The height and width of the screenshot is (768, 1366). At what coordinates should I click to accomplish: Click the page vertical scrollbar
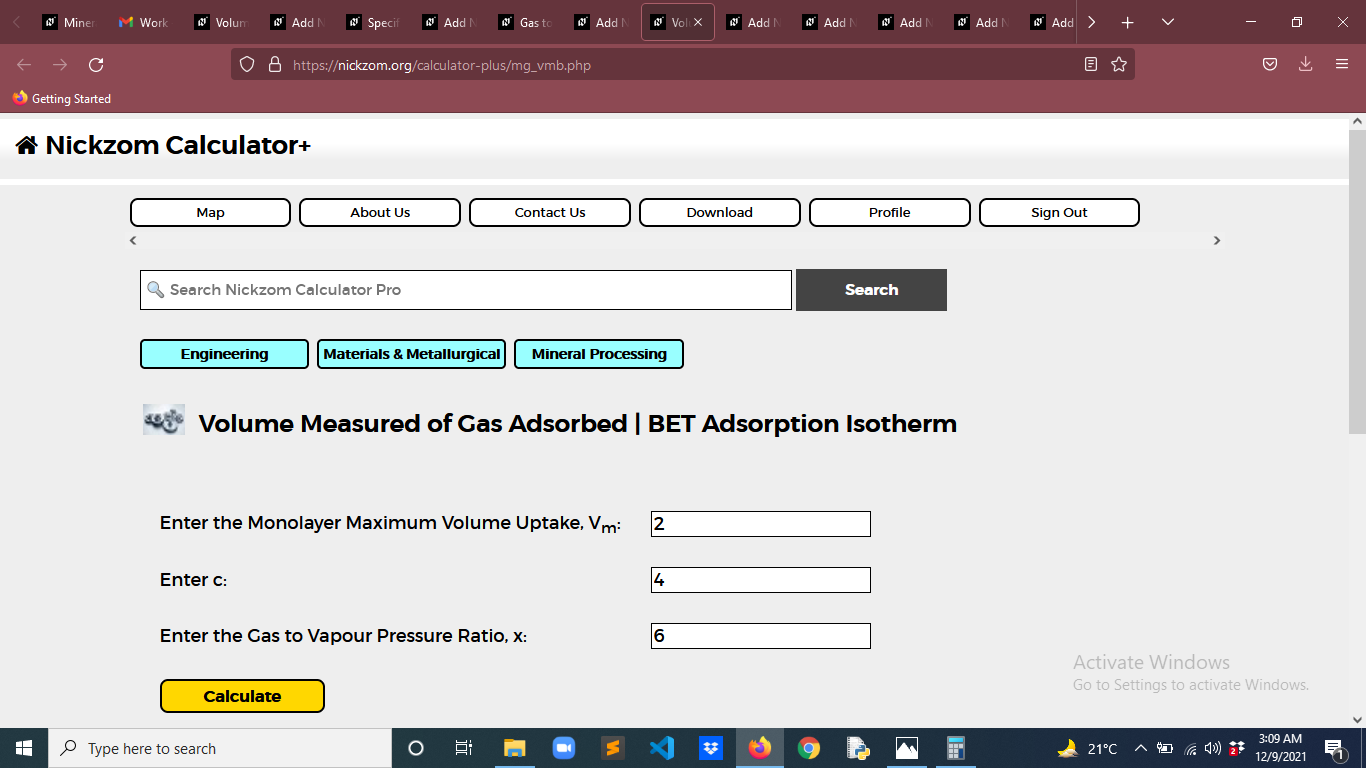coord(1357,282)
